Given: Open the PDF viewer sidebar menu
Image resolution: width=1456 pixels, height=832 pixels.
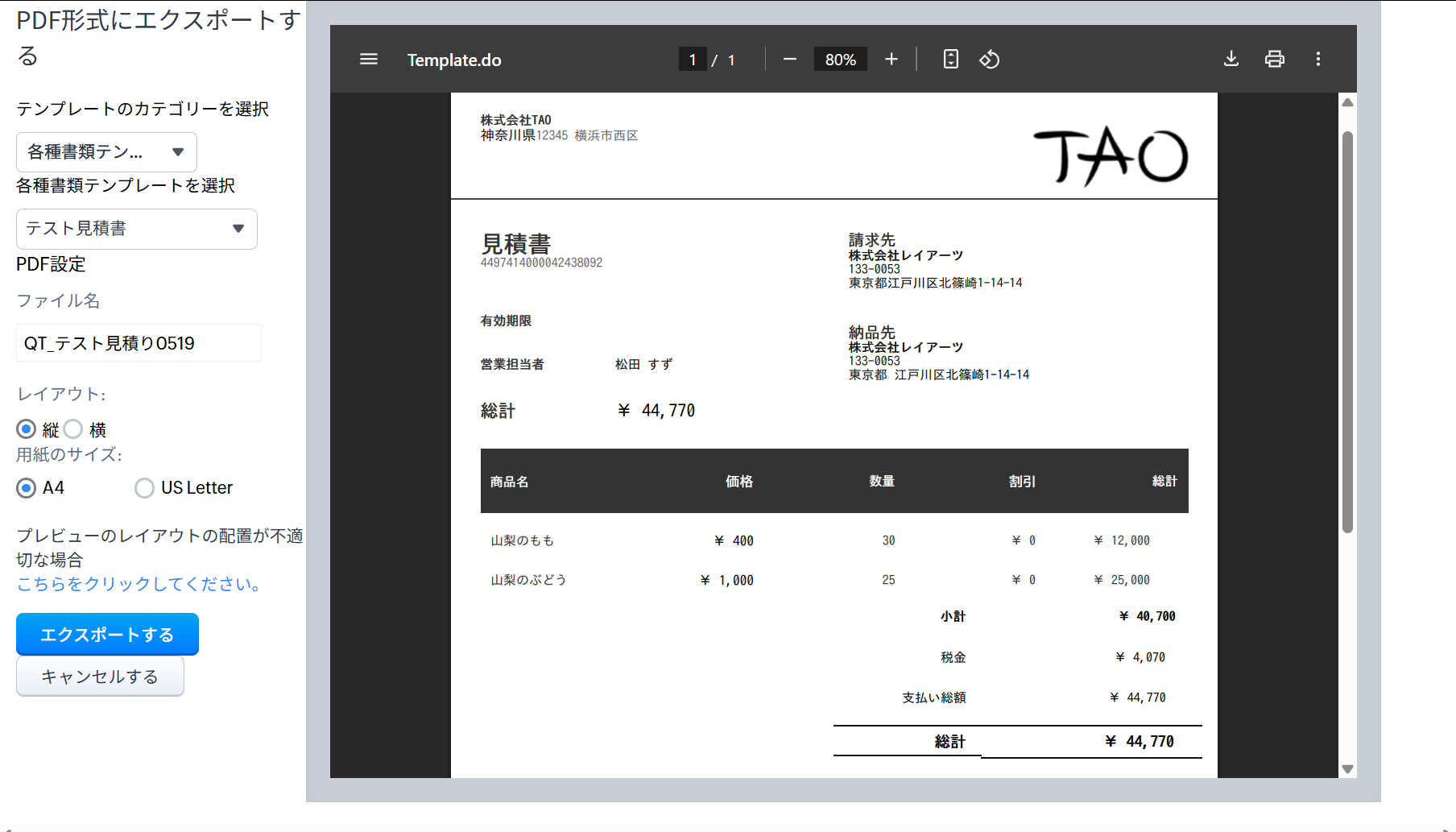Looking at the screenshot, I should coord(369,60).
